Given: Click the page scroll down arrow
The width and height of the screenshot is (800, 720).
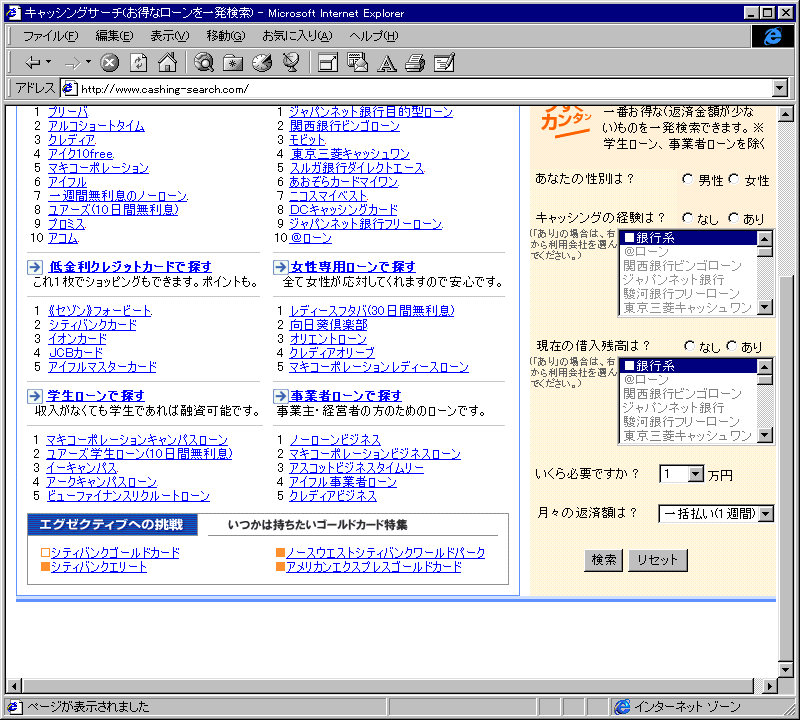Looking at the screenshot, I should [x=786, y=668].
